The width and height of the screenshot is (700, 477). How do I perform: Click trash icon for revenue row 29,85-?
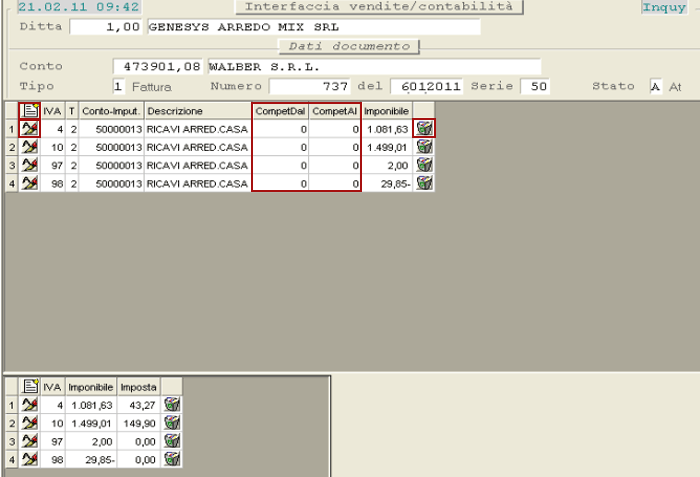coord(425,183)
